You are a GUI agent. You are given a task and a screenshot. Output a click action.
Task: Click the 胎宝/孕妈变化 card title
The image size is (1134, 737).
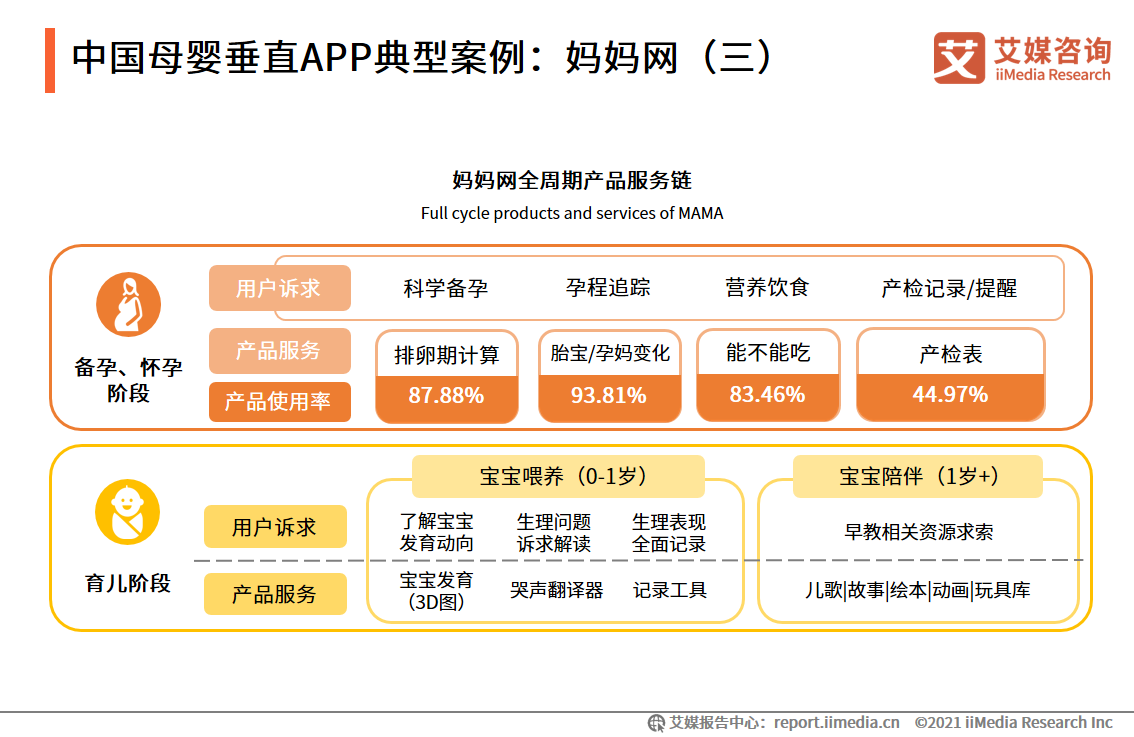pyautogui.click(x=610, y=353)
